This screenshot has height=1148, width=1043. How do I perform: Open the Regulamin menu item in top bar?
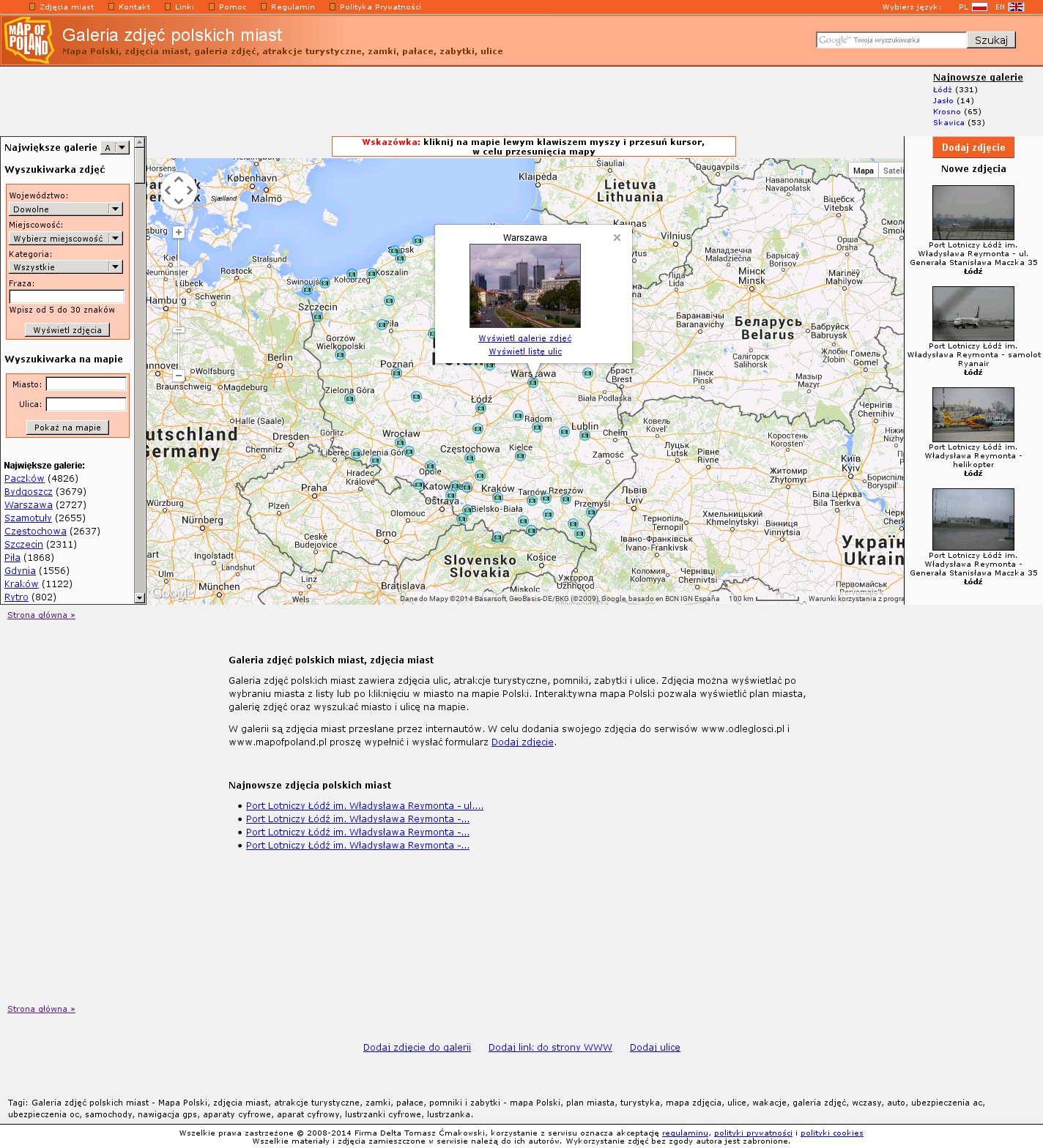292,7
